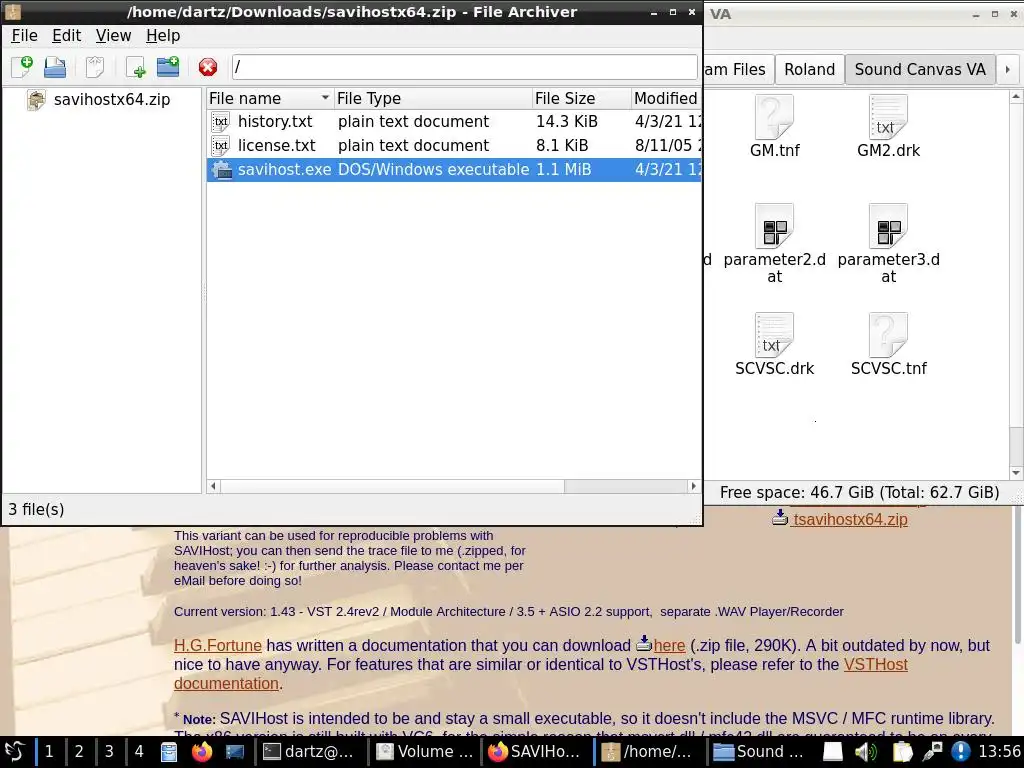
Task: Click the white blank tray icon
Action: (832, 752)
